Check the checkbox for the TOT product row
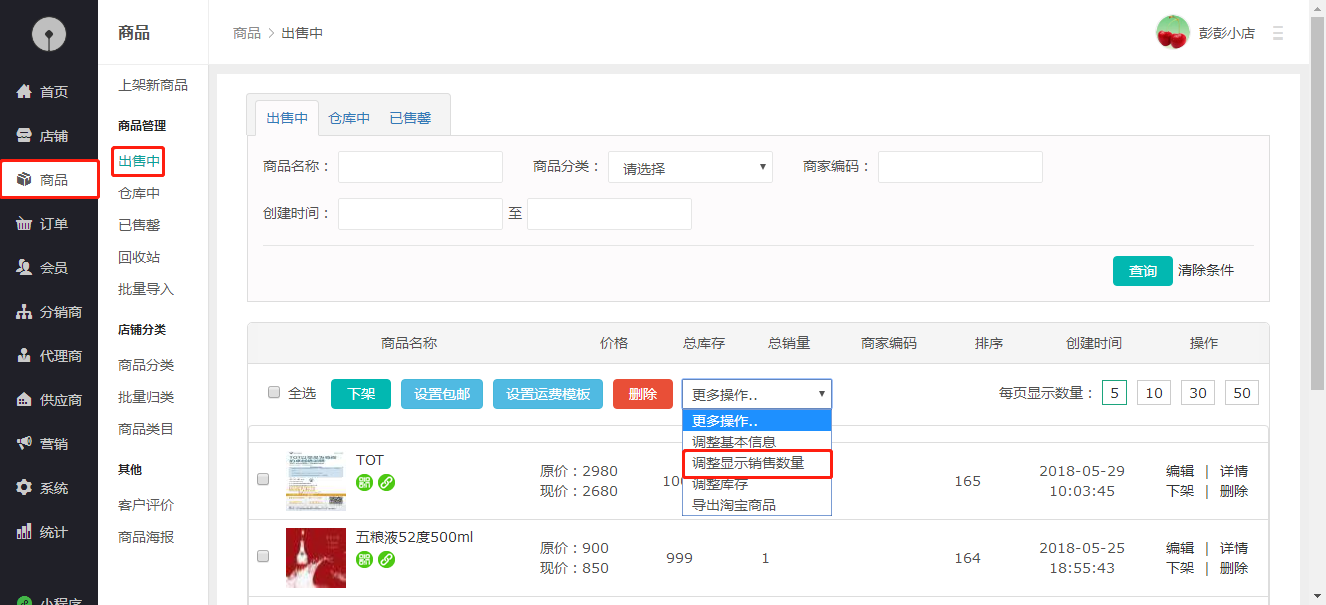This screenshot has height=605, width=1326. tap(263, 479)
